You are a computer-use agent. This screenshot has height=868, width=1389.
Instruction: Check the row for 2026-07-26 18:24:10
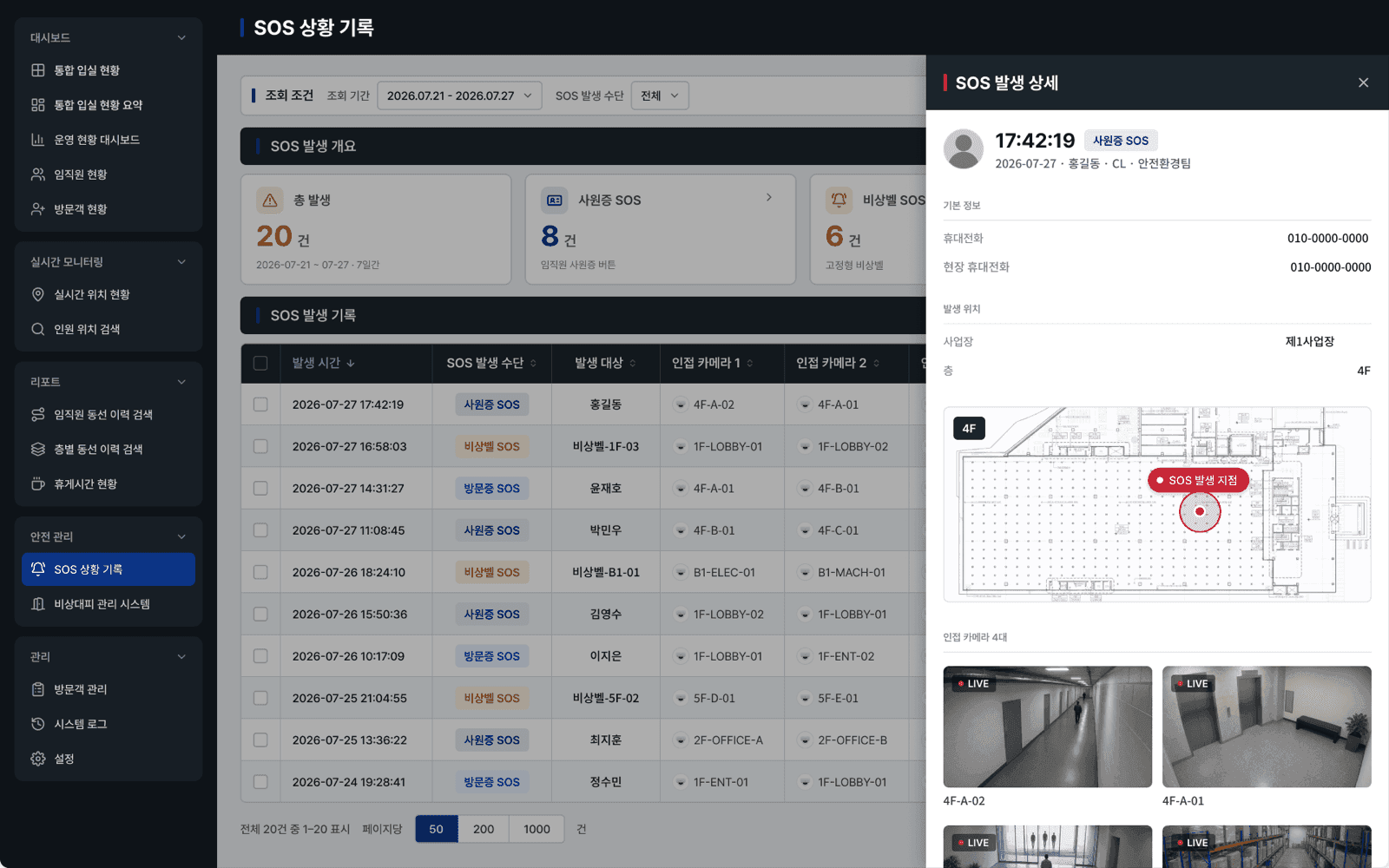(x=260, y=572)
